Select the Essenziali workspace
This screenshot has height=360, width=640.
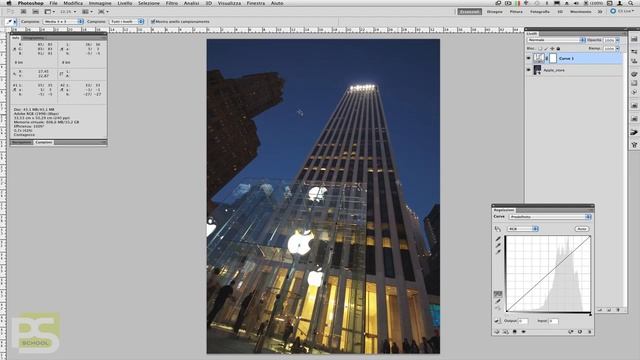(469, 11)
